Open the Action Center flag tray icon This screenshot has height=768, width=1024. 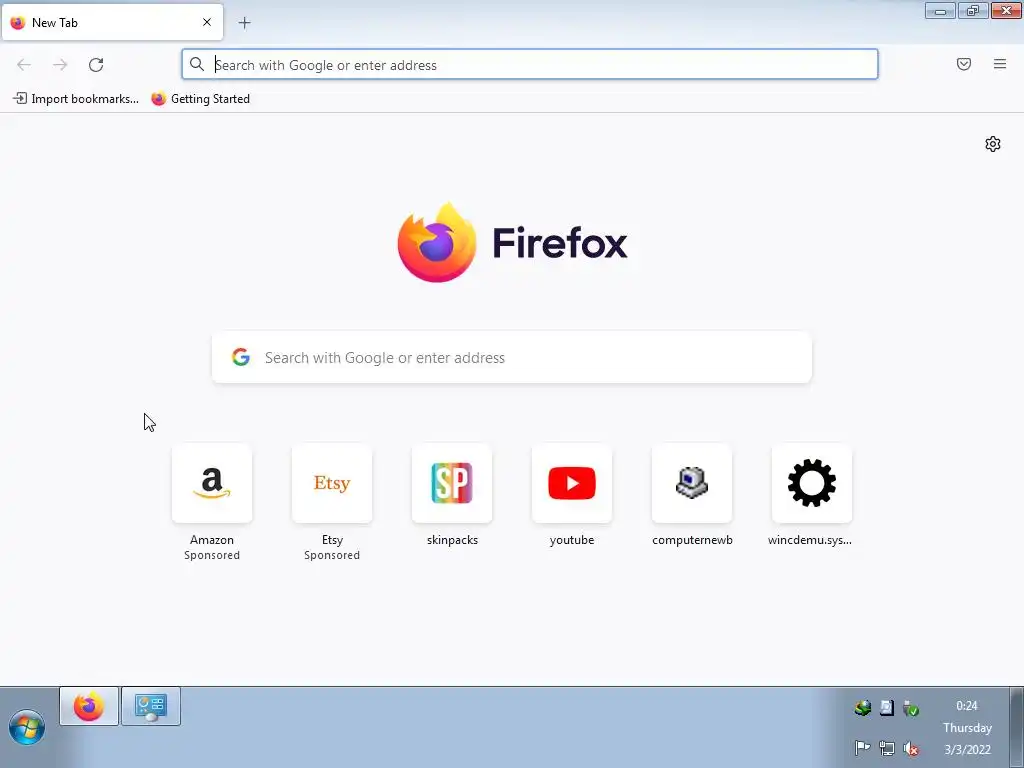click(862, 748)
